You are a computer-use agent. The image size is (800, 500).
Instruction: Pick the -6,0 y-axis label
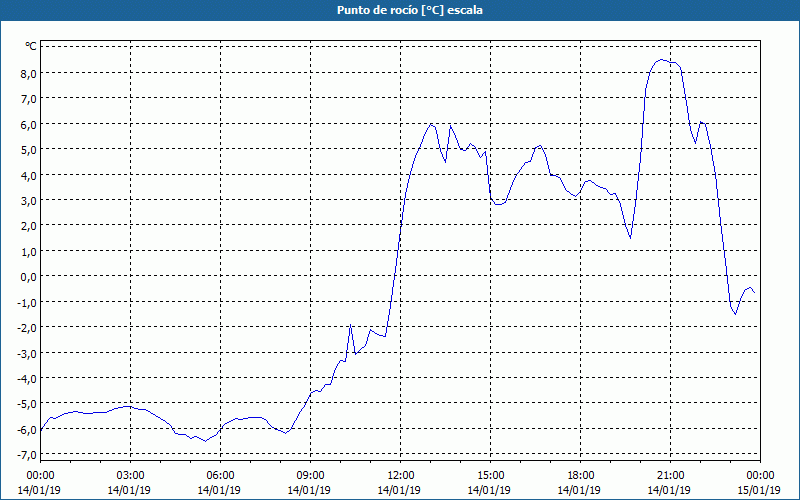click(x=27, y=430)
